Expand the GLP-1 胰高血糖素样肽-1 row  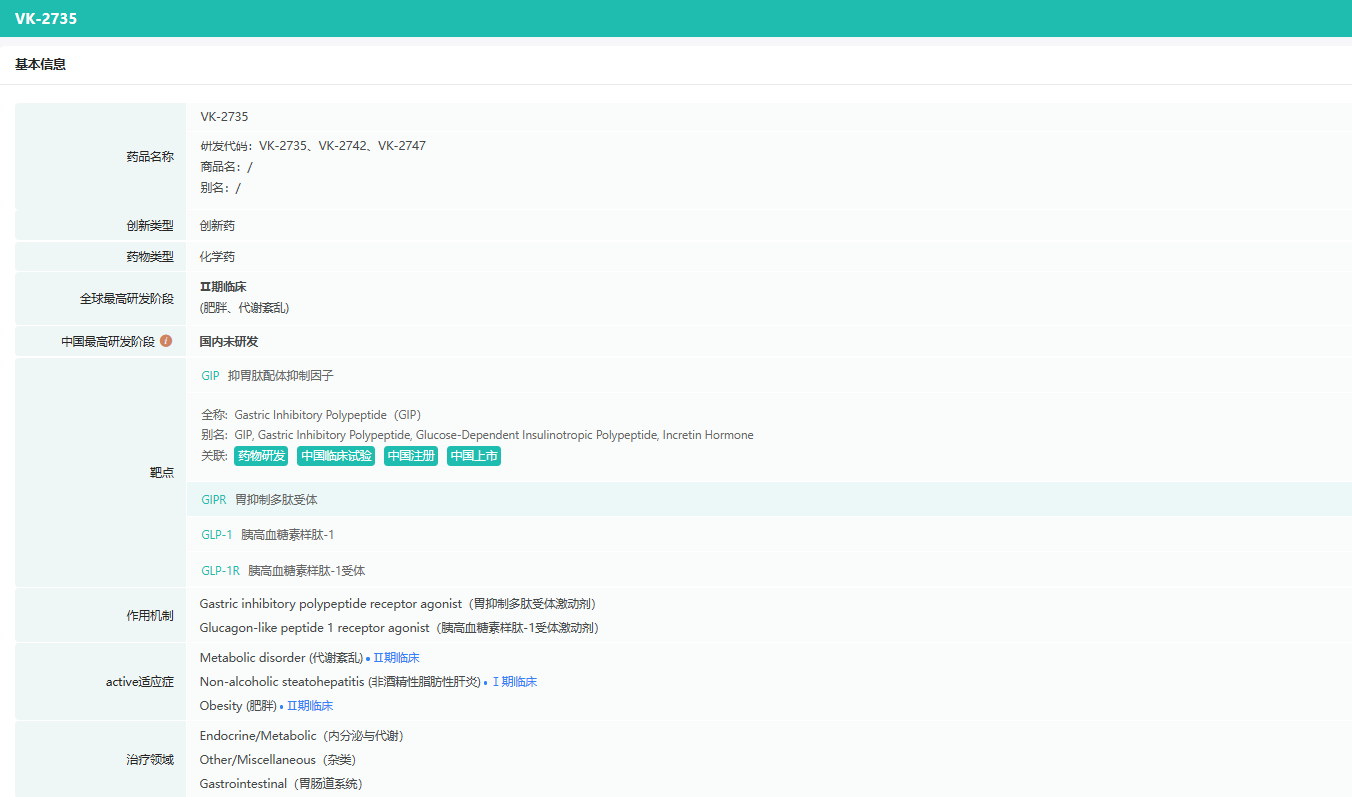coord(769,535)
